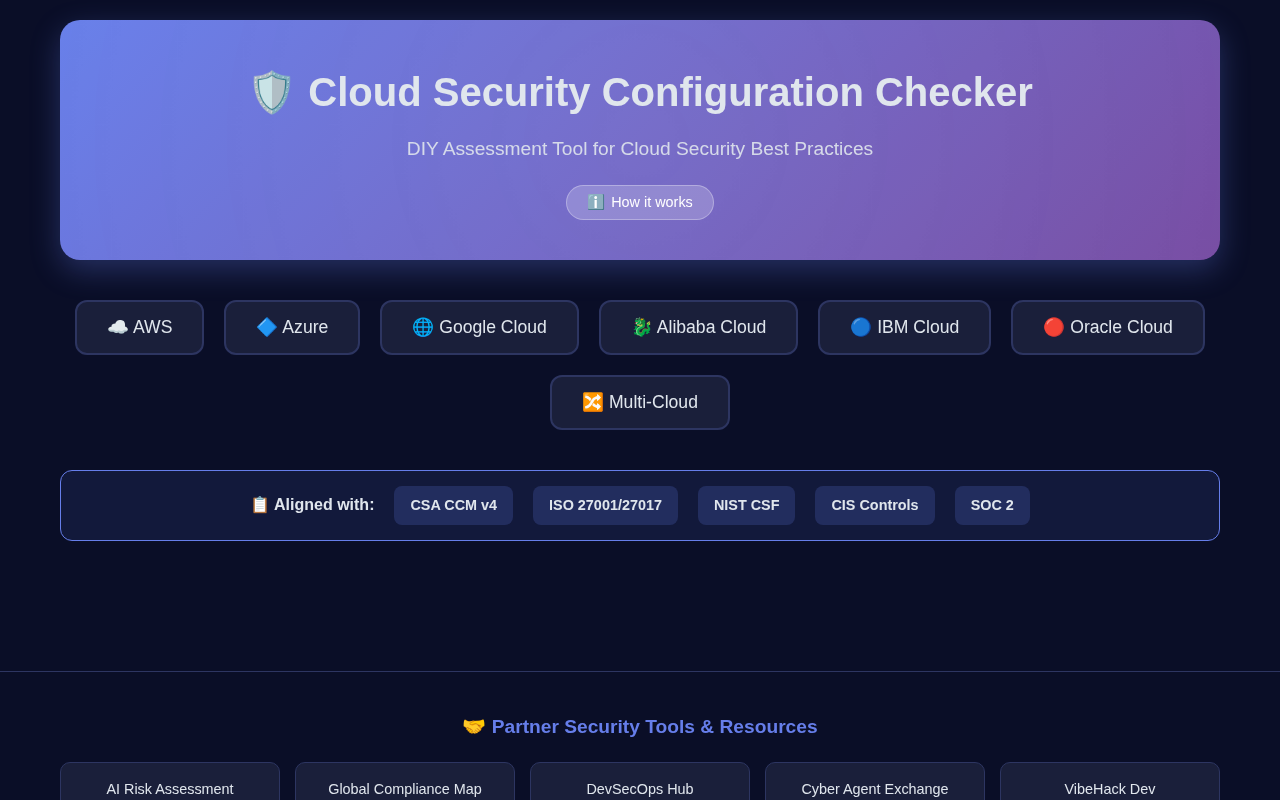Switch to the Google Cloud tab
The width and height of the screenshot is (1280, 800).
479,327
